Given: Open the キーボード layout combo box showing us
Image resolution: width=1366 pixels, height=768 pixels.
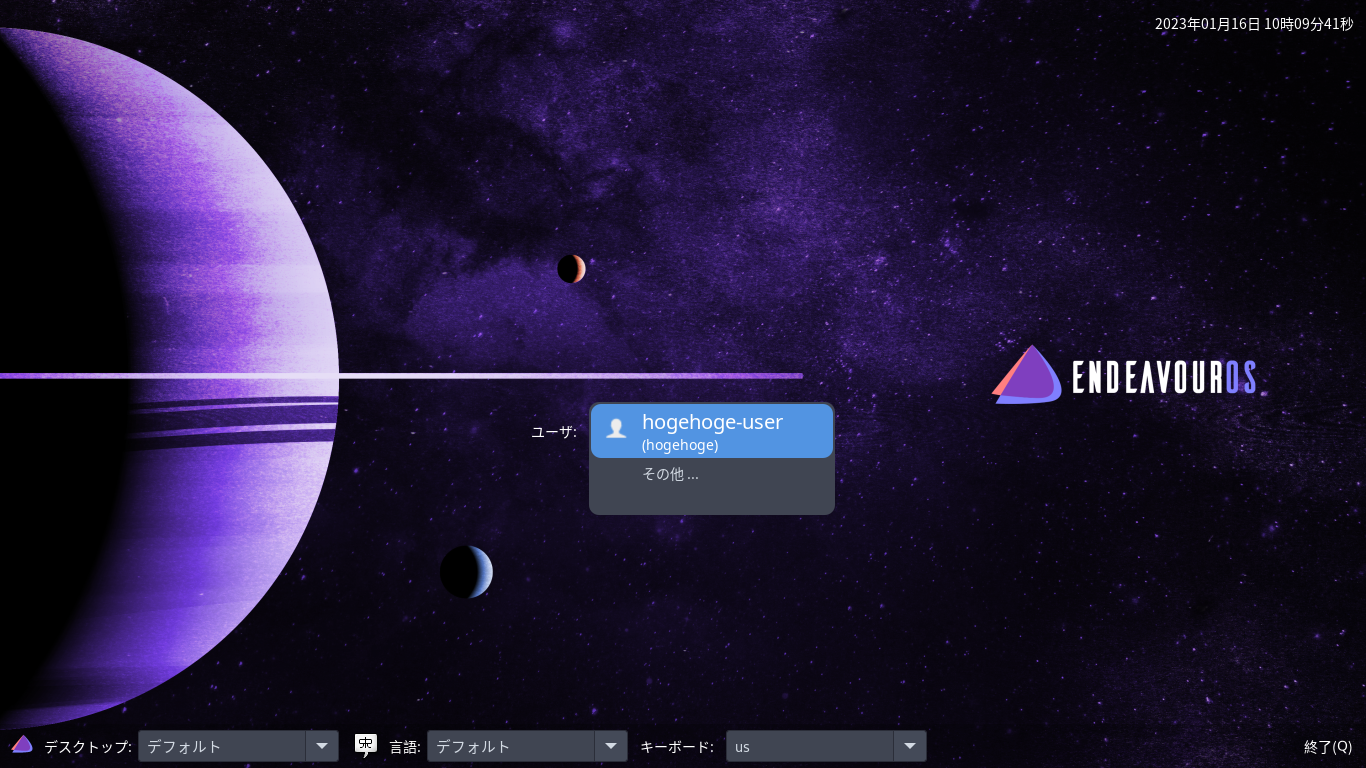Looking at the screenshot, I should point(826,746).
